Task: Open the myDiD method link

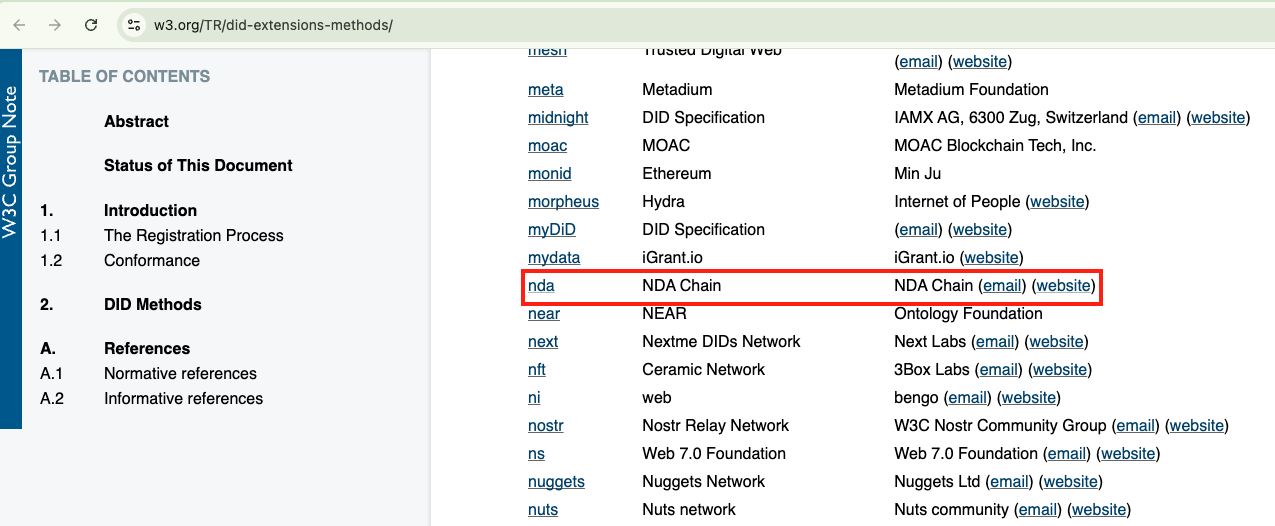Action: coord(552,229)
